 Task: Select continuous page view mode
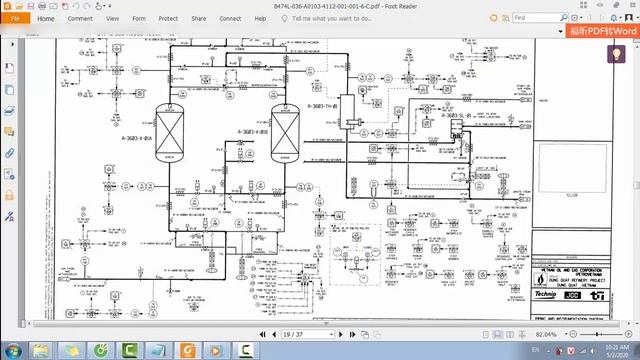coord(498,335)
